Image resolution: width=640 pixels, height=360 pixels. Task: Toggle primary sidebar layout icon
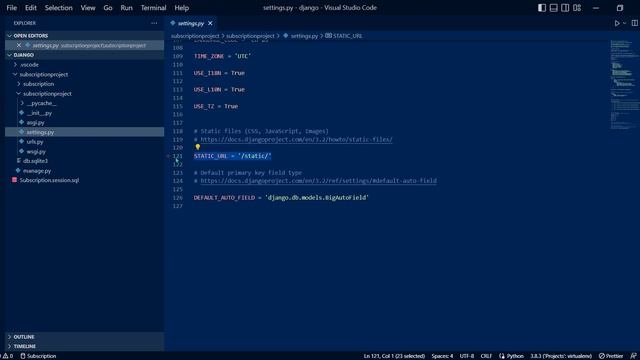pyautogui.click(x=542, y=8)
